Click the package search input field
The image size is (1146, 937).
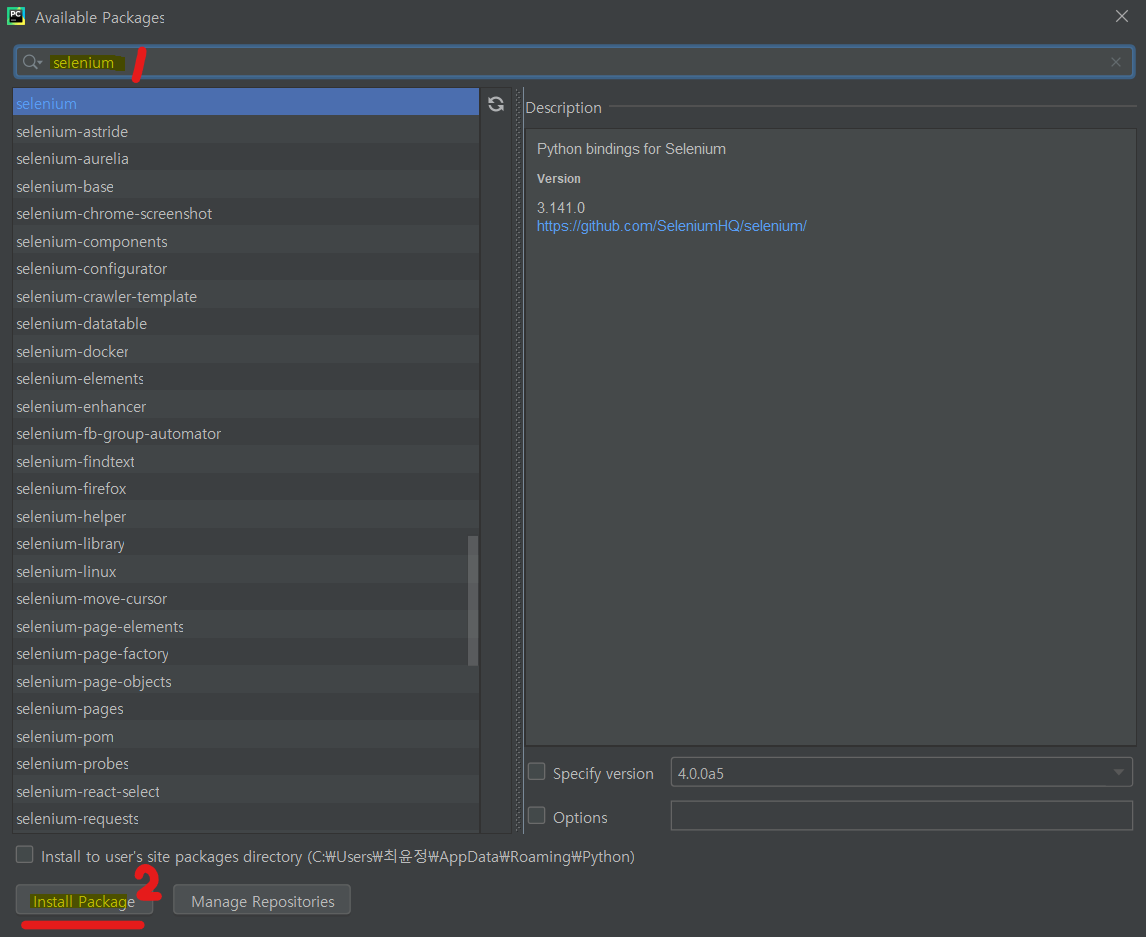coord(574,62)
